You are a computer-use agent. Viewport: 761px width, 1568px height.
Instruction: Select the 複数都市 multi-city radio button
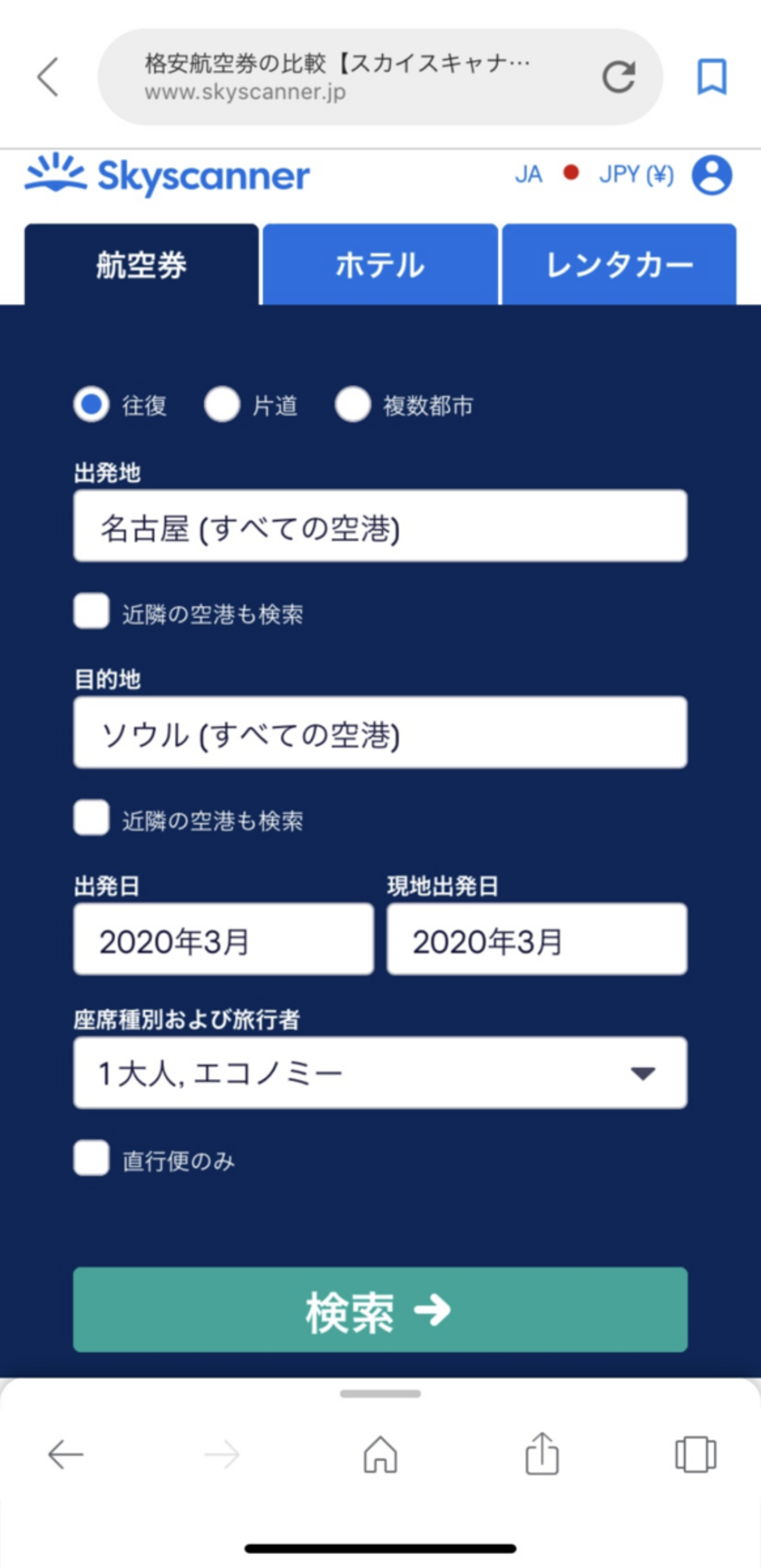point(353,405)
